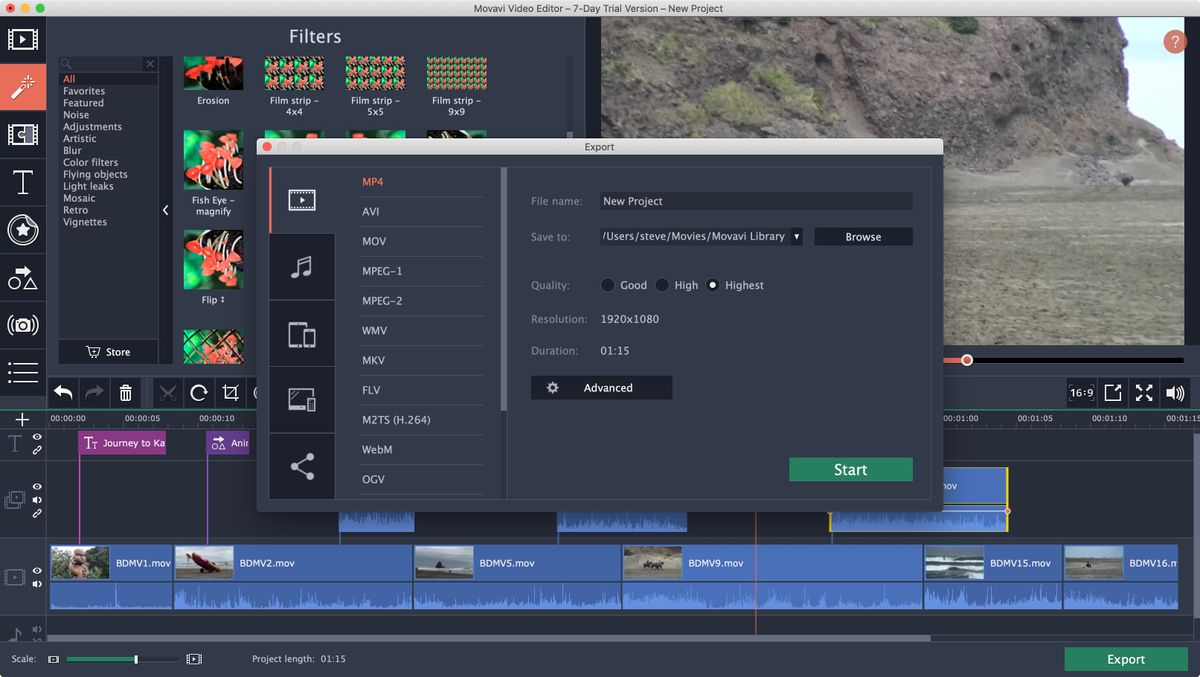The width and height of the screenshot is (1200, 677).
Task: Click the Start export button
Action: 851,469
